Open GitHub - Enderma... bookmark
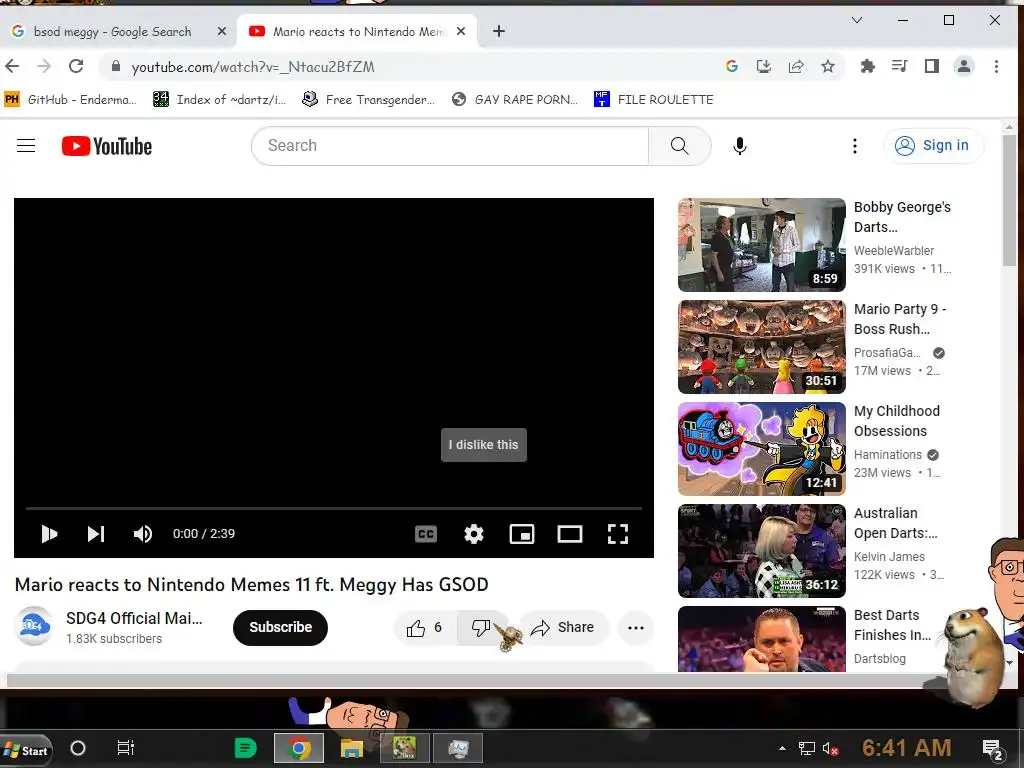The width and height of the screenshot is (1024, 768). pyautogui.click(x=71, y=99)
